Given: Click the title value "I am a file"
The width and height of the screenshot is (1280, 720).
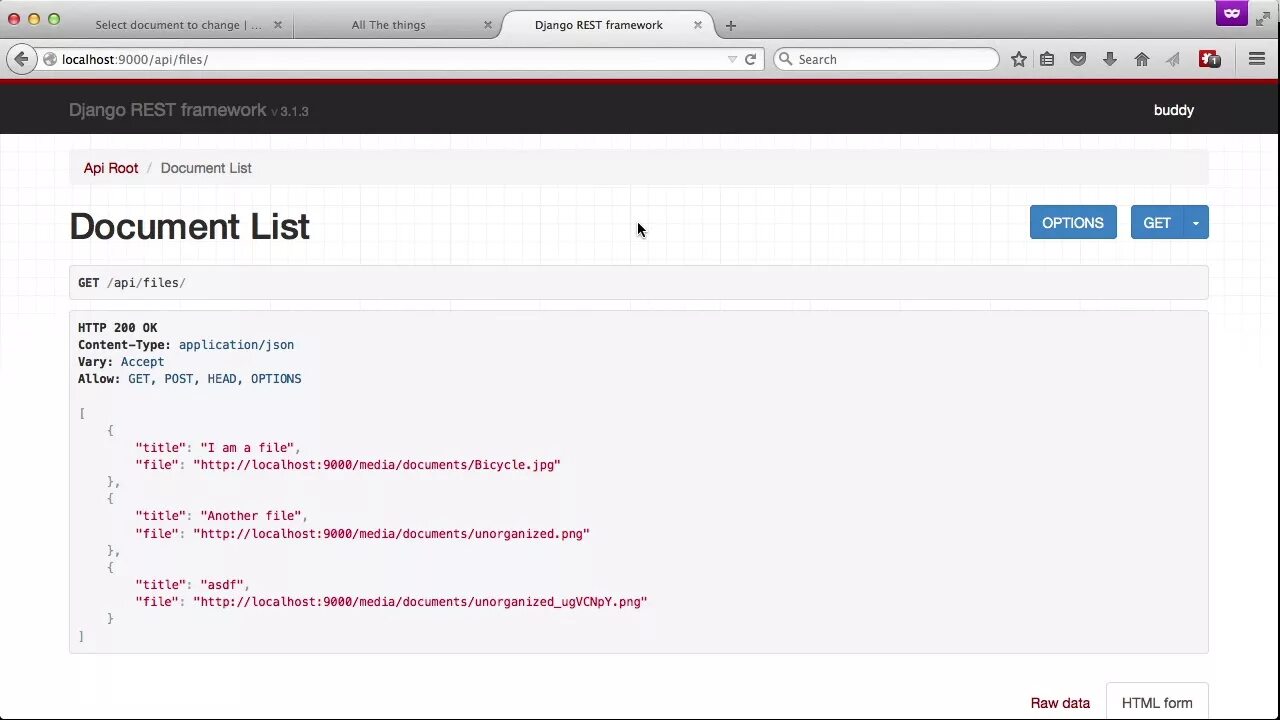Looking at the screenshot, I should (x=247, y=448).
